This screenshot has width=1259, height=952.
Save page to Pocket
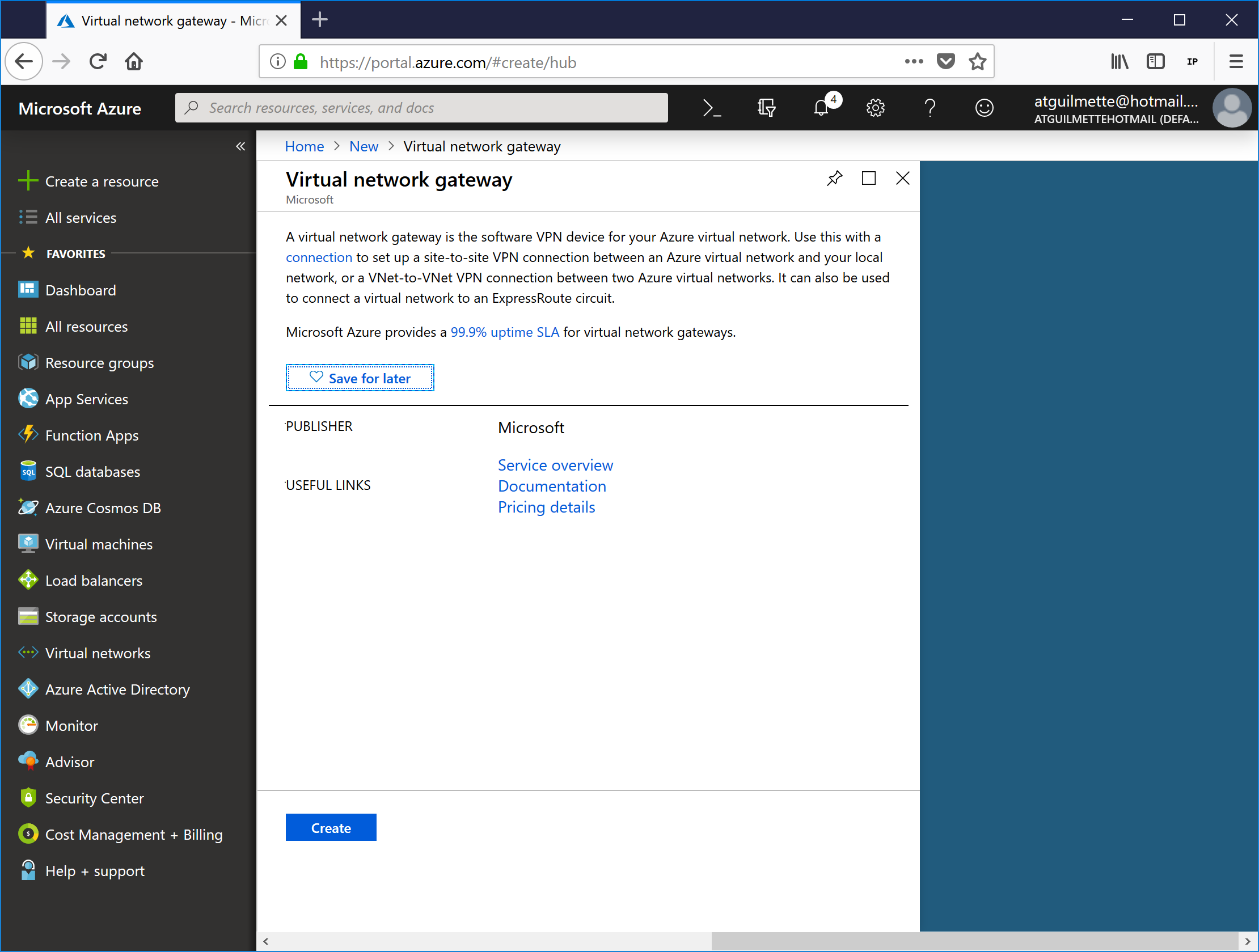(945, 61)
